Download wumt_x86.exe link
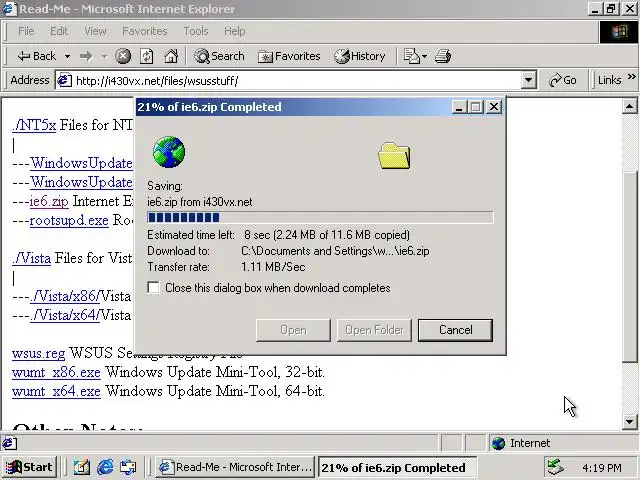Image resolution: width=640 pixels, height=480 pixels. (x=56, y=372)
